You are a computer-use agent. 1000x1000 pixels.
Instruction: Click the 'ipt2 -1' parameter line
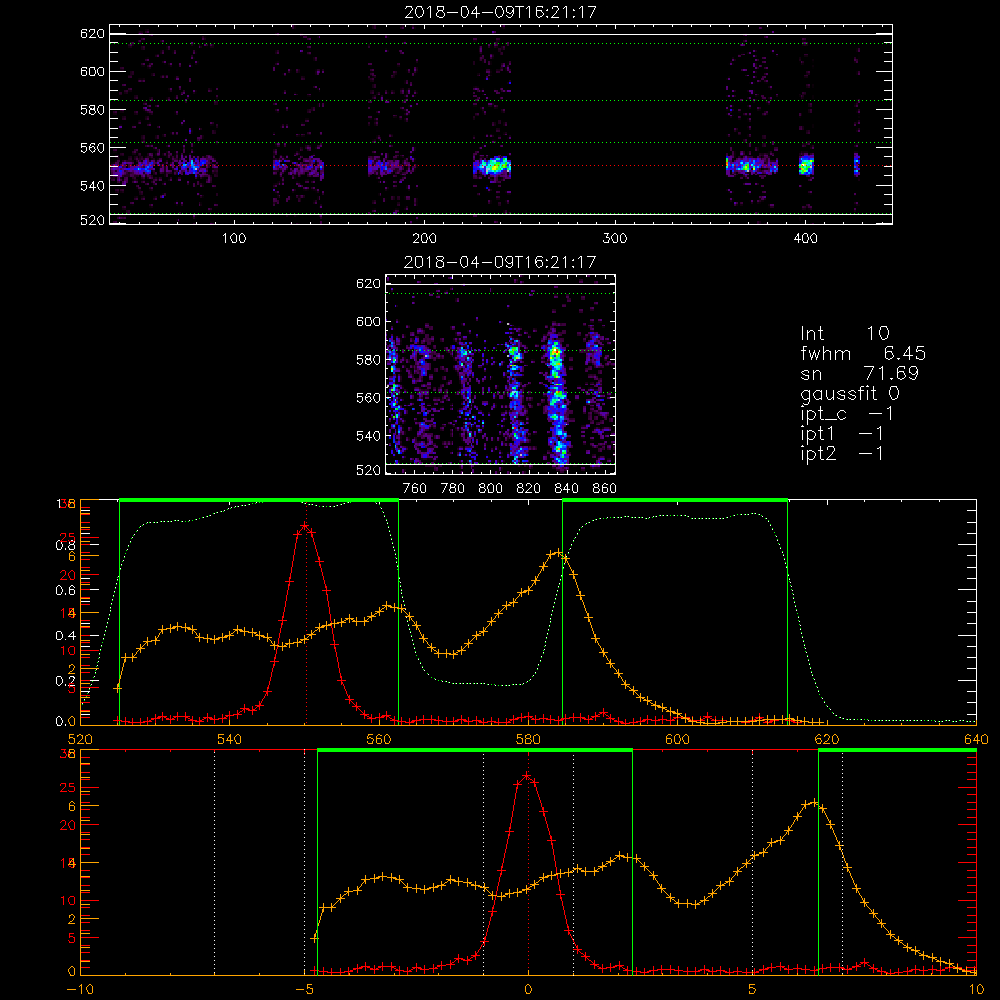(x=842, y=453)
